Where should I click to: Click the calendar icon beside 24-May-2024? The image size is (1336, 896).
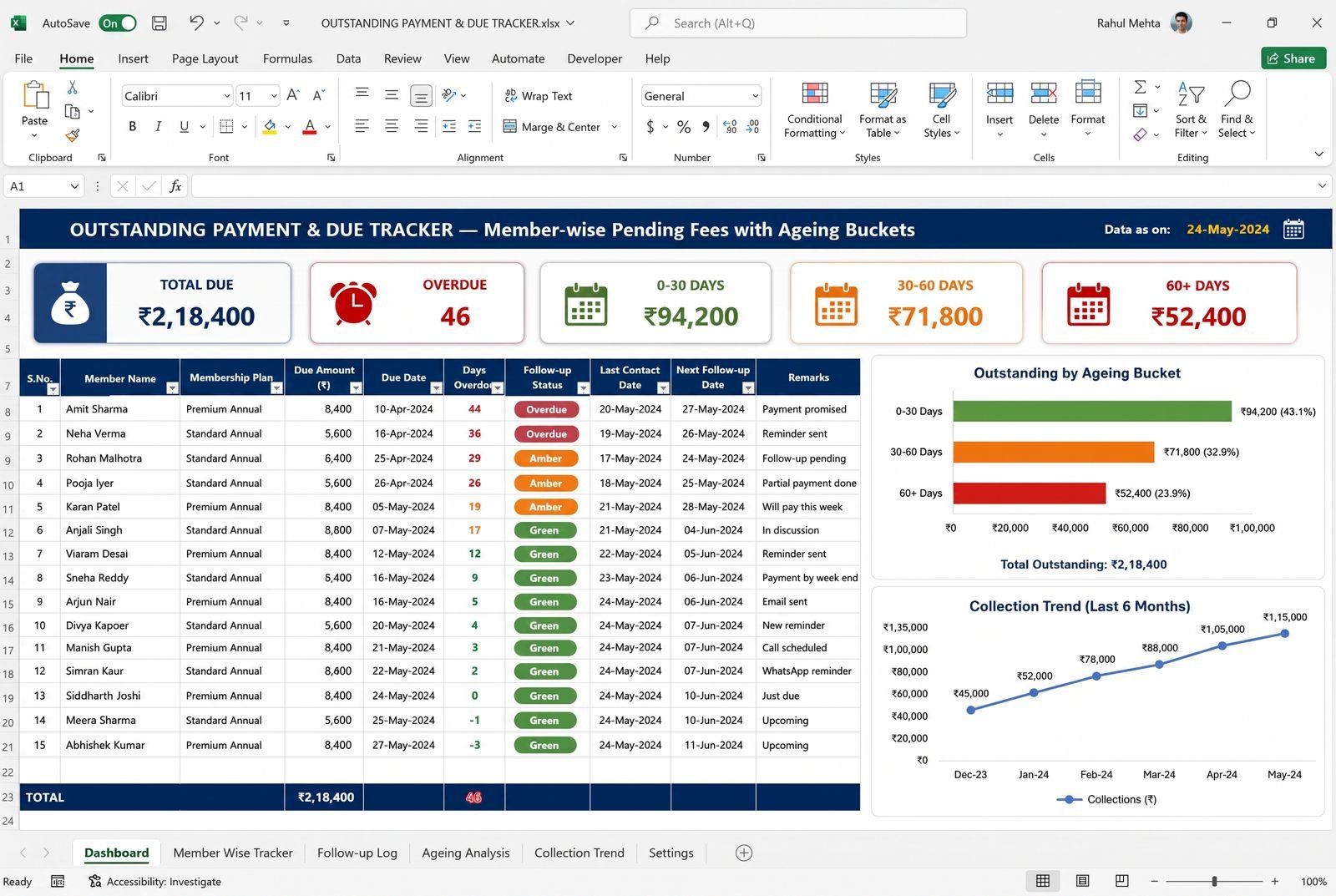[x=1293, y=230]
